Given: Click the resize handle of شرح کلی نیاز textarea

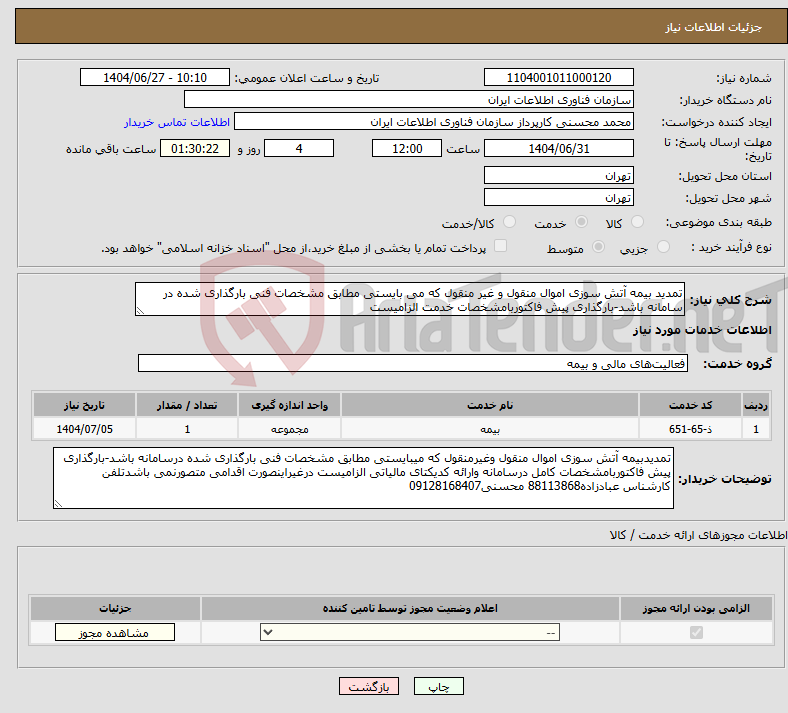Looking at the screenshot, I should (140, 311).
